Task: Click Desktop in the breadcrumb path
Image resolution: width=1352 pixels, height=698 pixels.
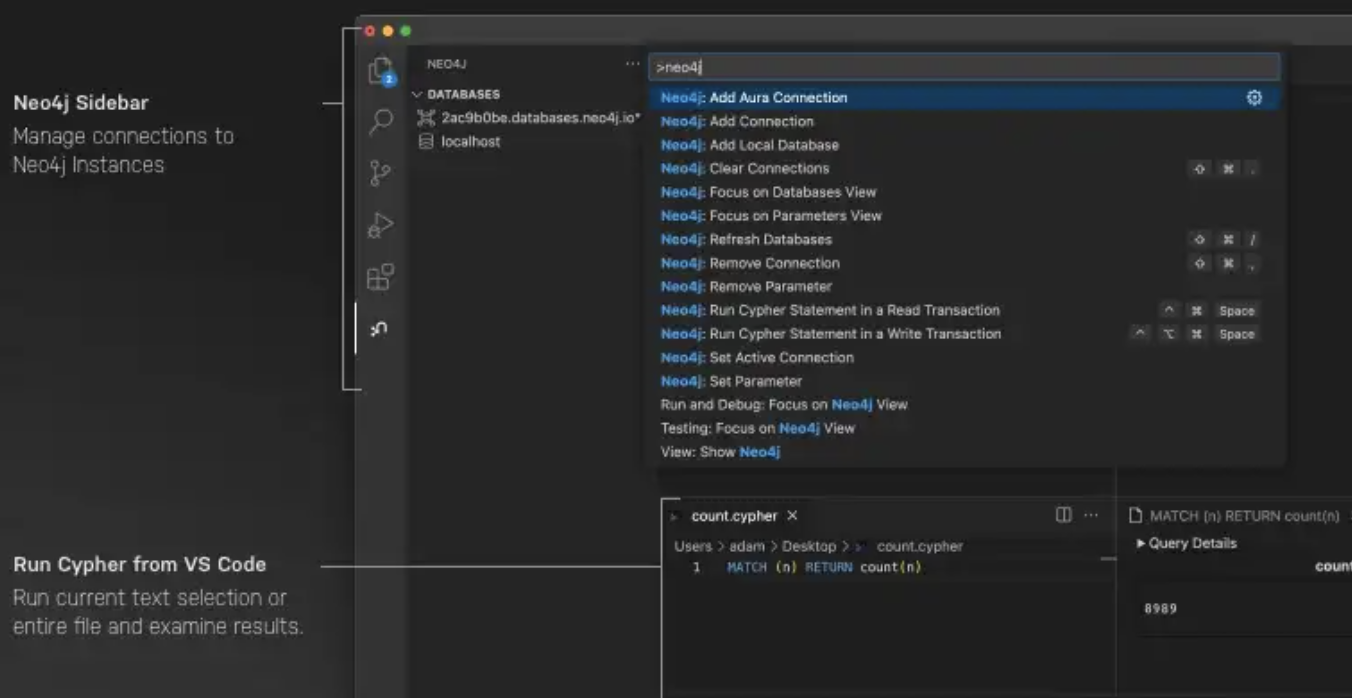Action: [x=809, y=546]
